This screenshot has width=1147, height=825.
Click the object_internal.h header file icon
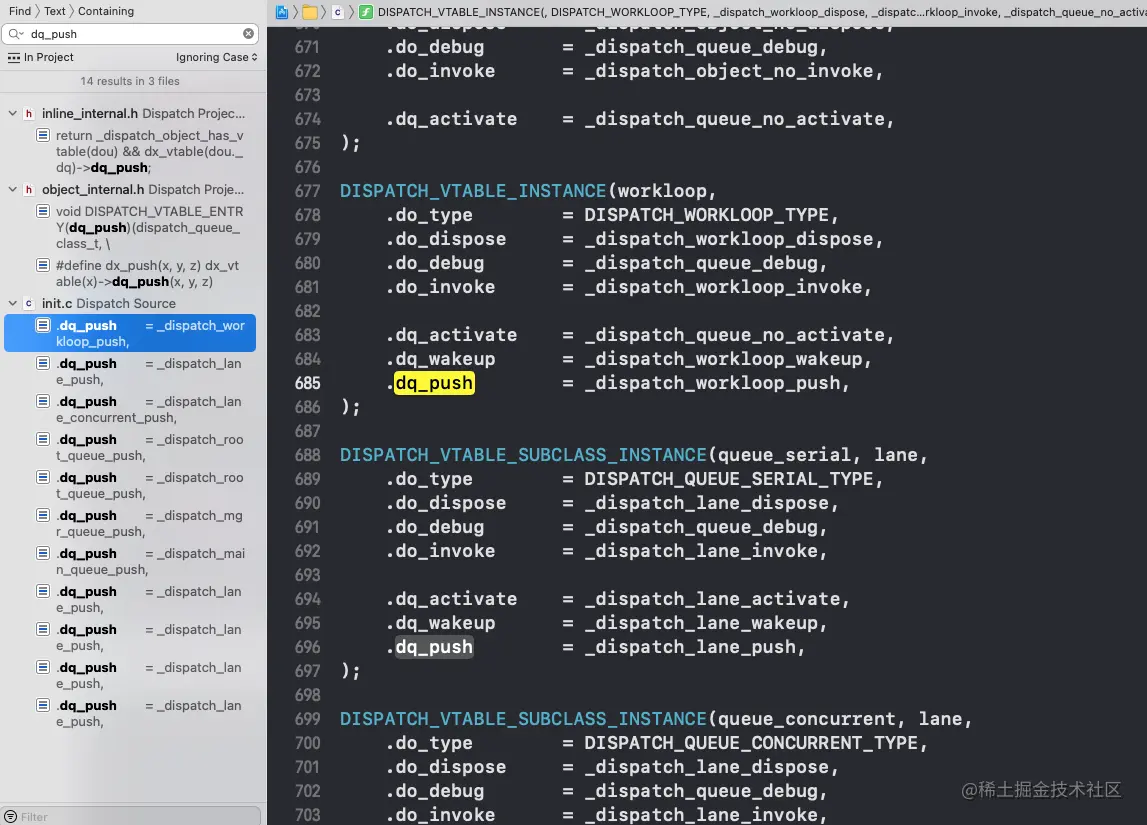29,189
